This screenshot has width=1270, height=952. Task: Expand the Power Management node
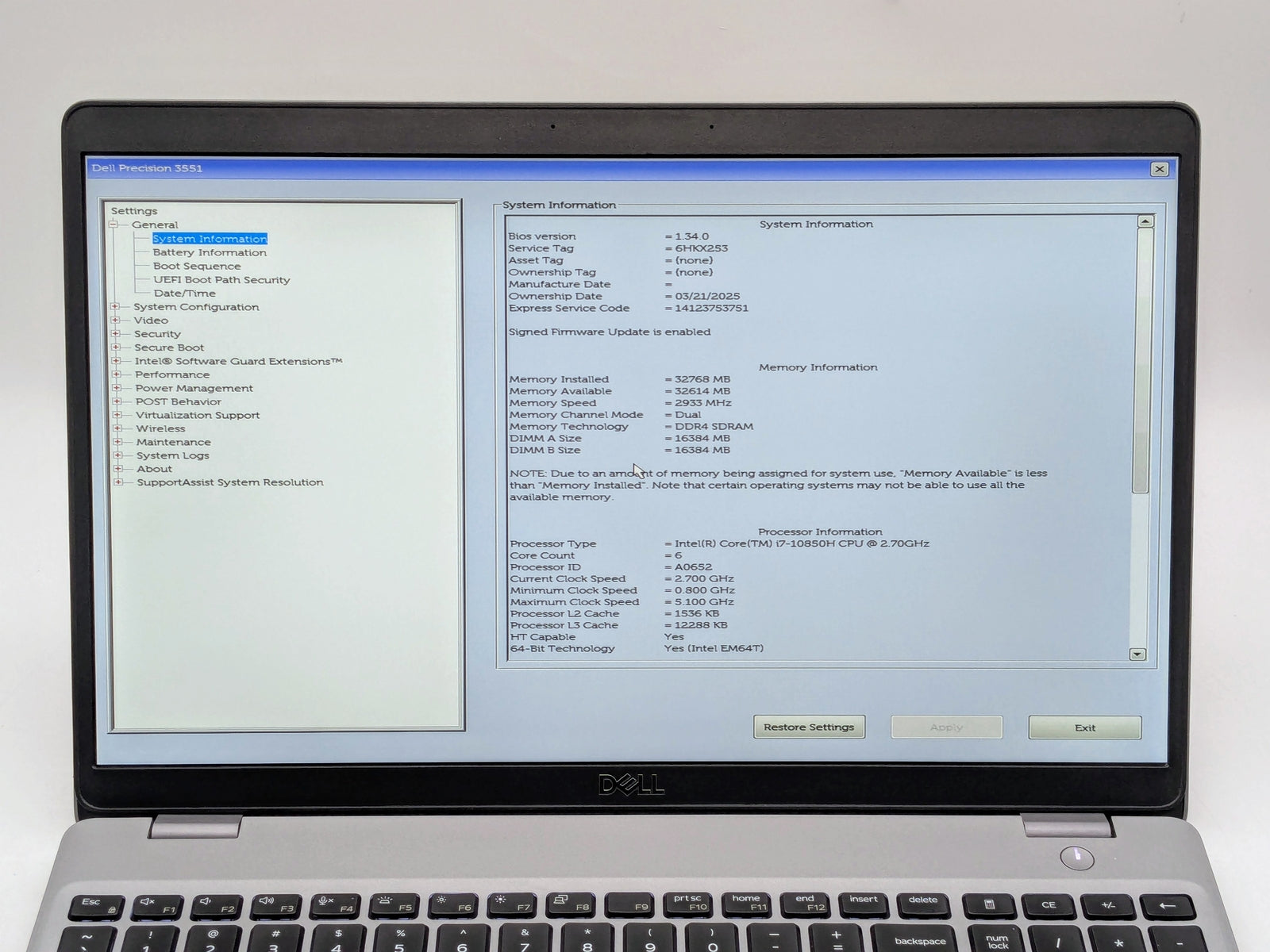click(117, 387)
